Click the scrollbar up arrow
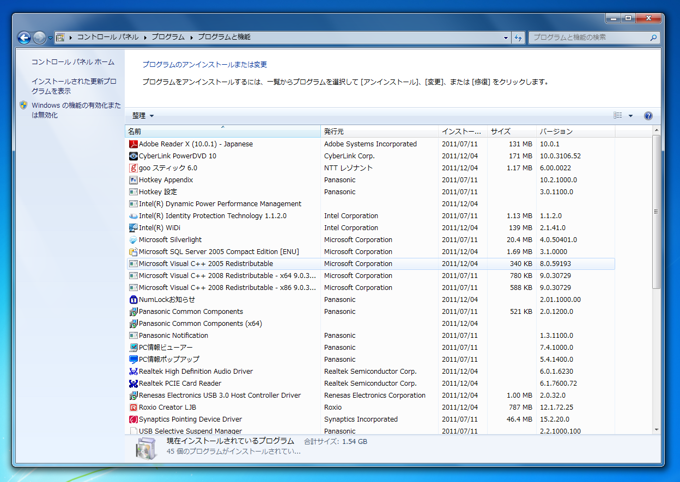The image size is (680, 482). 656,130
